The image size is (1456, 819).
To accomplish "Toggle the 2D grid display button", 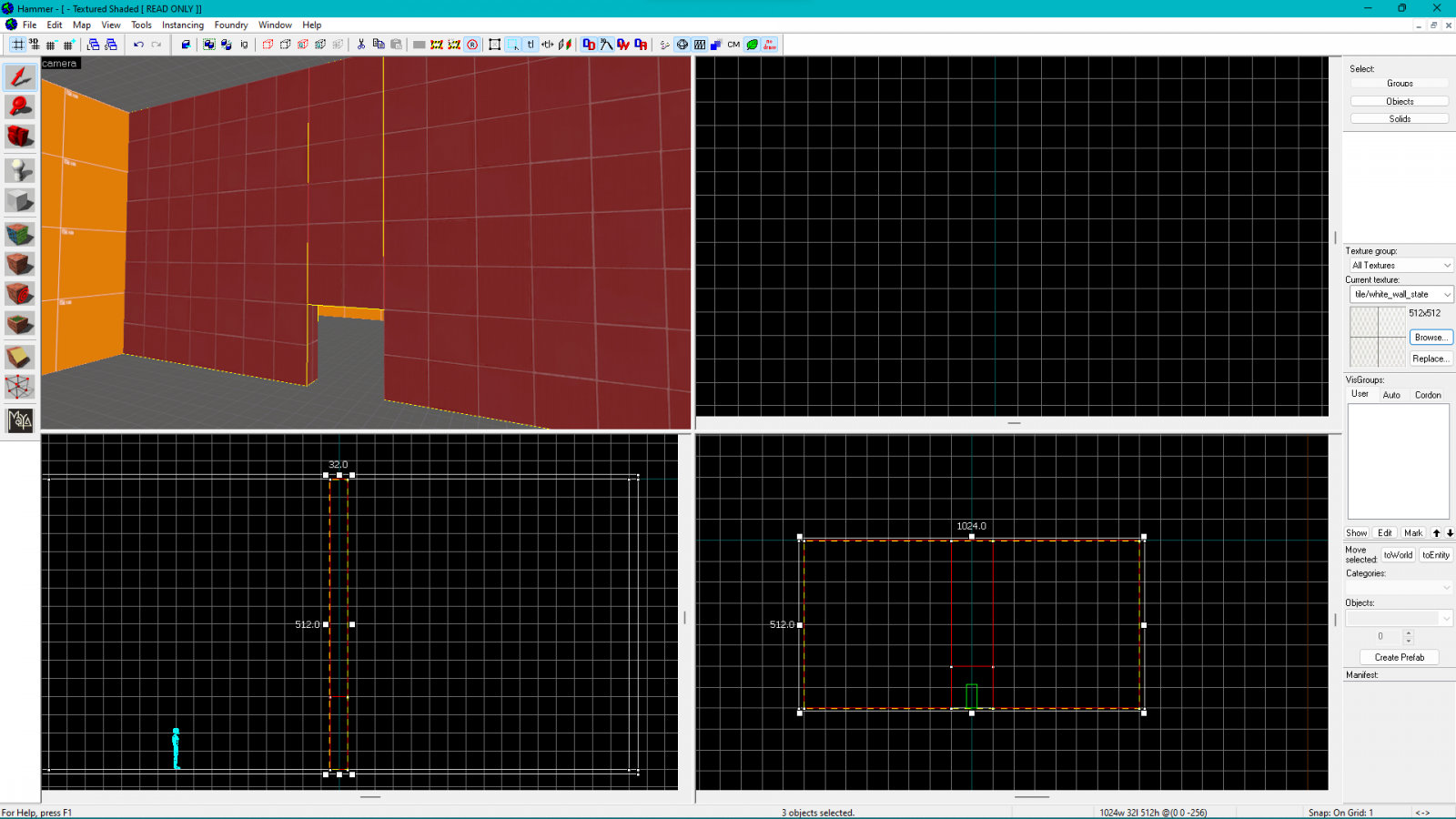I will coord(18,45).
